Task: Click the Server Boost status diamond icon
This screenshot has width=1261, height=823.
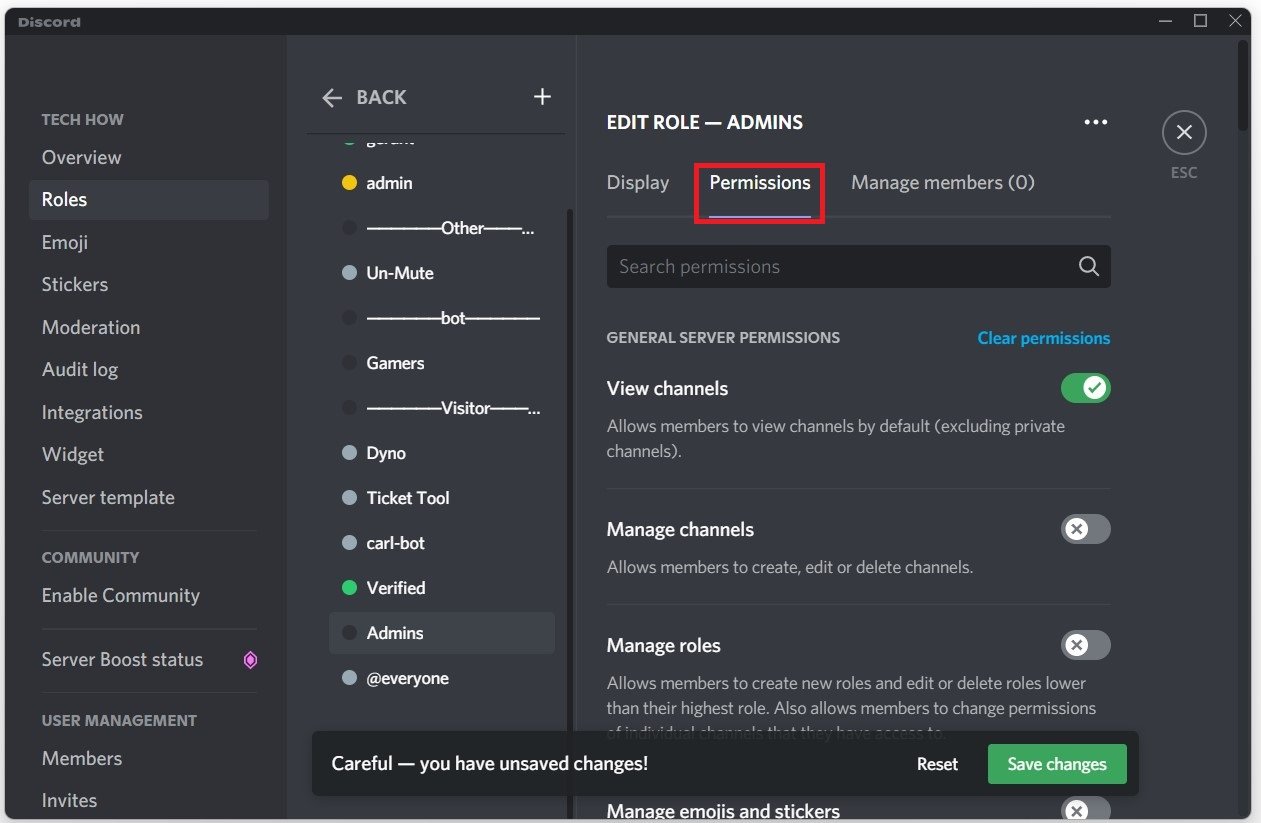Action: [250, 660]
